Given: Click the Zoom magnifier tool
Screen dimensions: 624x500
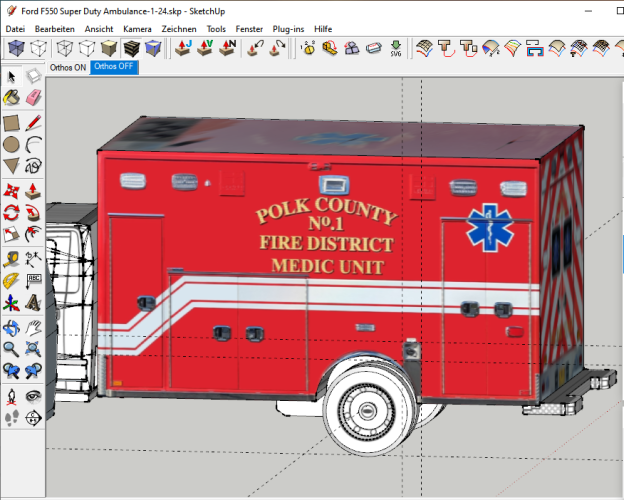Looking at the screenshot, I should pyautogui.click(x=11, y=349).
